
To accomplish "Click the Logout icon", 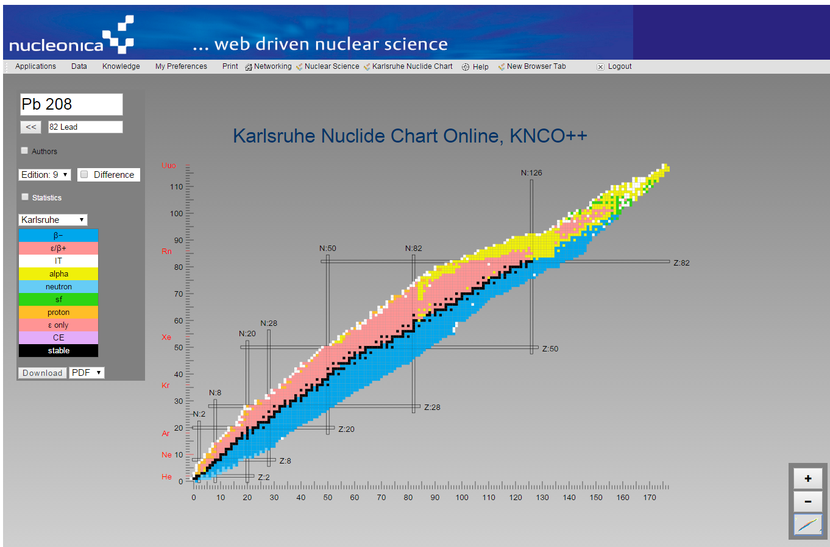I will point(600,67).
